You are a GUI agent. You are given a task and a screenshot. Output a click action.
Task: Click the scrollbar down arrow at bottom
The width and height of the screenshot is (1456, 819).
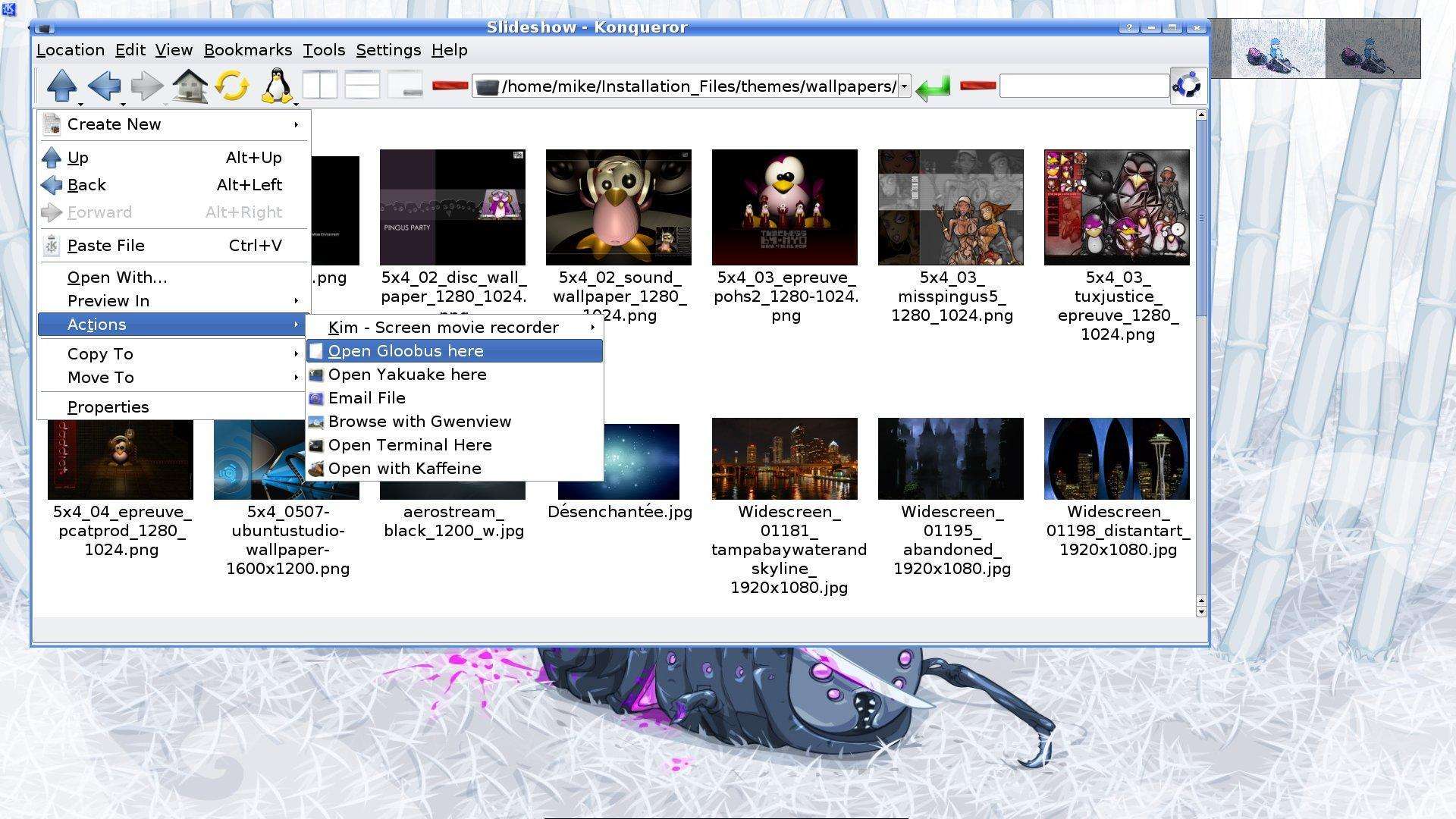[x=1200, y=611]
